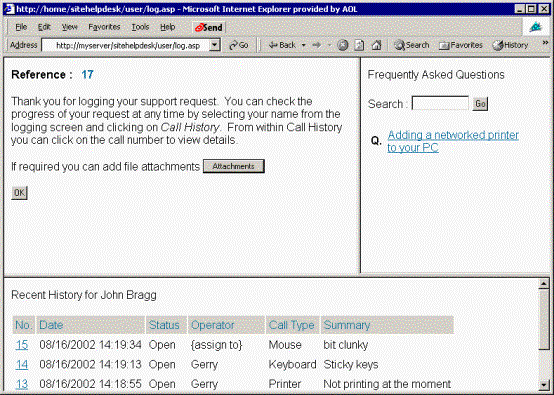Screen dimensions: 554x395
Task: Open call number 14 link
Action: tap(22, 364)
